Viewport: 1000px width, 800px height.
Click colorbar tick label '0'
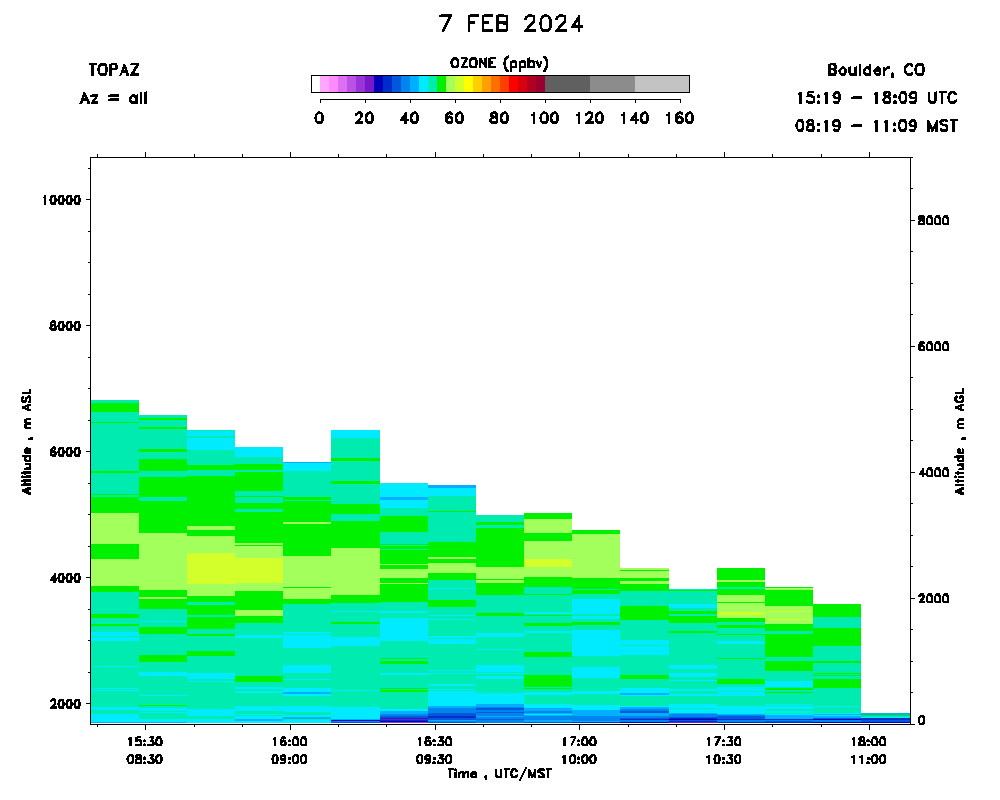coord(320,118)
